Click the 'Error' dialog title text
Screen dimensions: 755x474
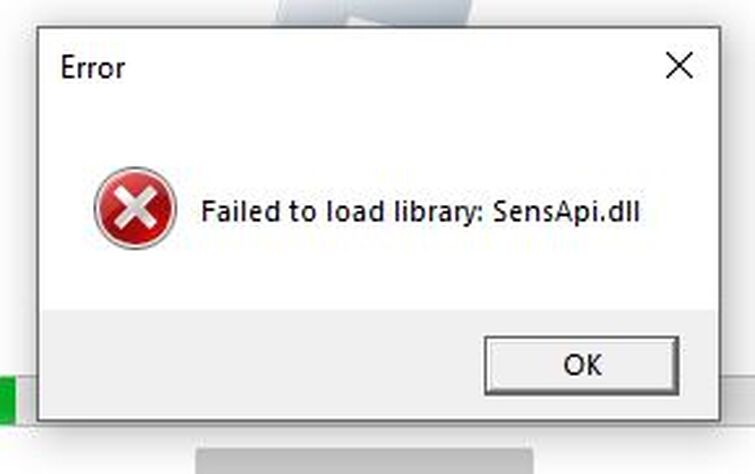pos(93,67)
